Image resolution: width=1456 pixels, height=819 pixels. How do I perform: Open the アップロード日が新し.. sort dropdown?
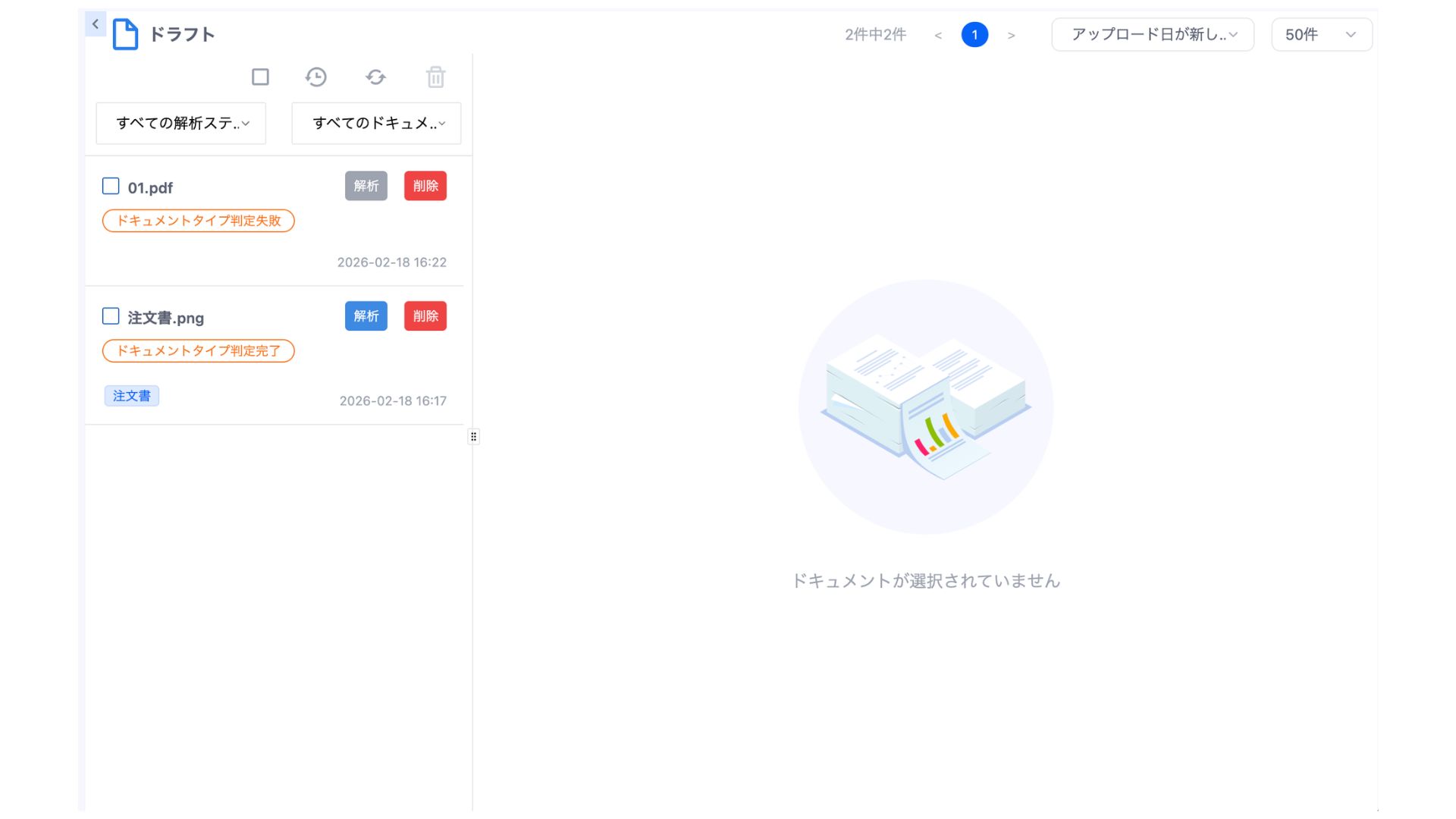pyautogui.click(x=1152, y=35)
